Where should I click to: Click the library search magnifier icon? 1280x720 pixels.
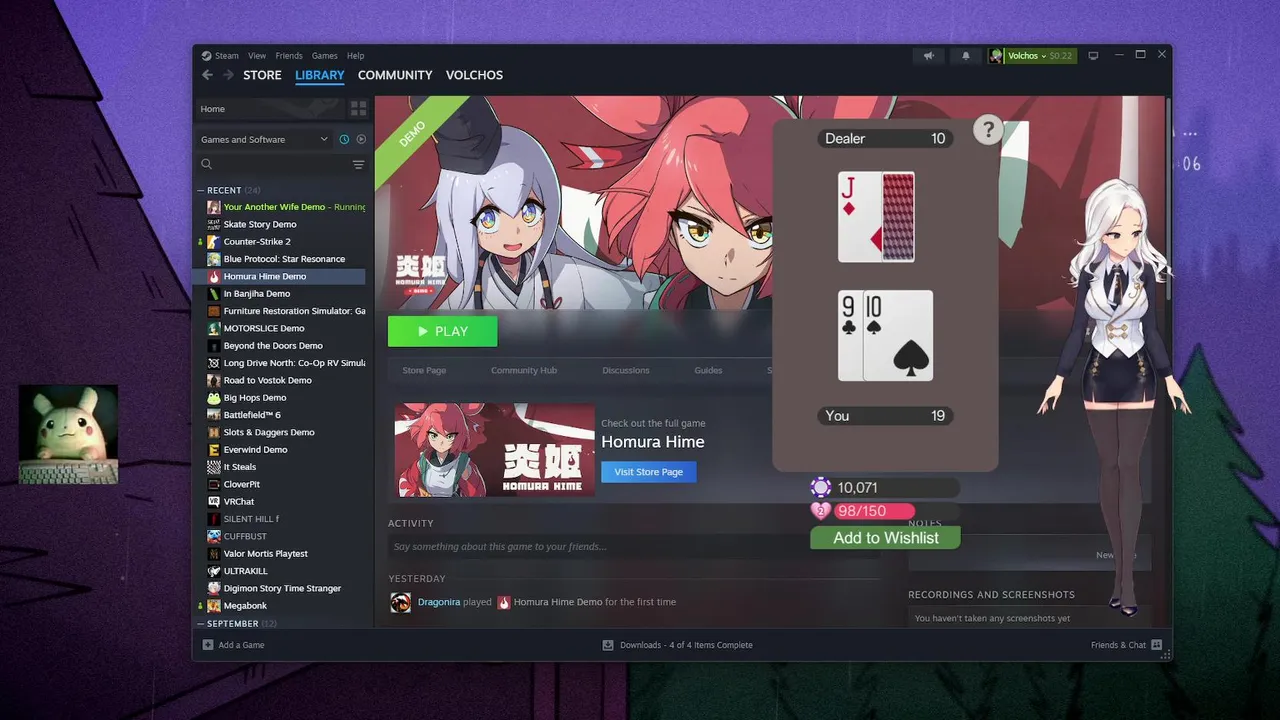[206, 164]
